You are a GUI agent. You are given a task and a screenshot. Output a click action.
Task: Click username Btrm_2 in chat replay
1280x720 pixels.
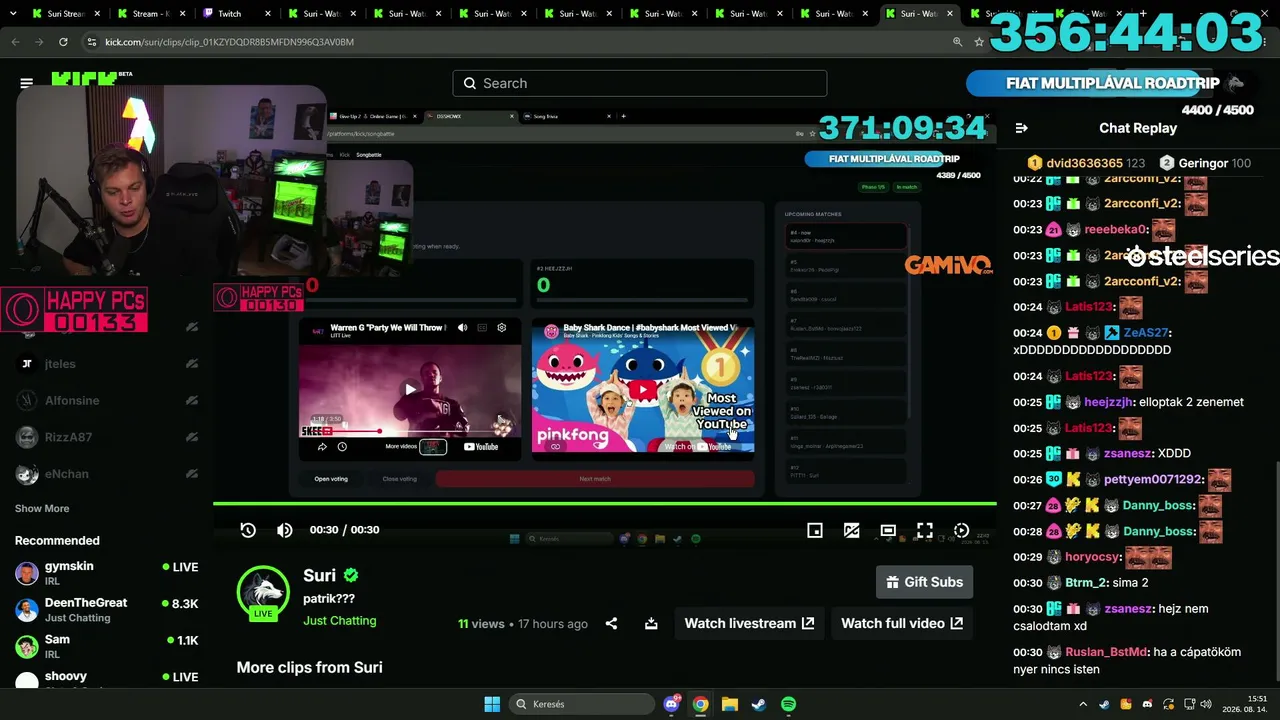tap(1086, 583)
